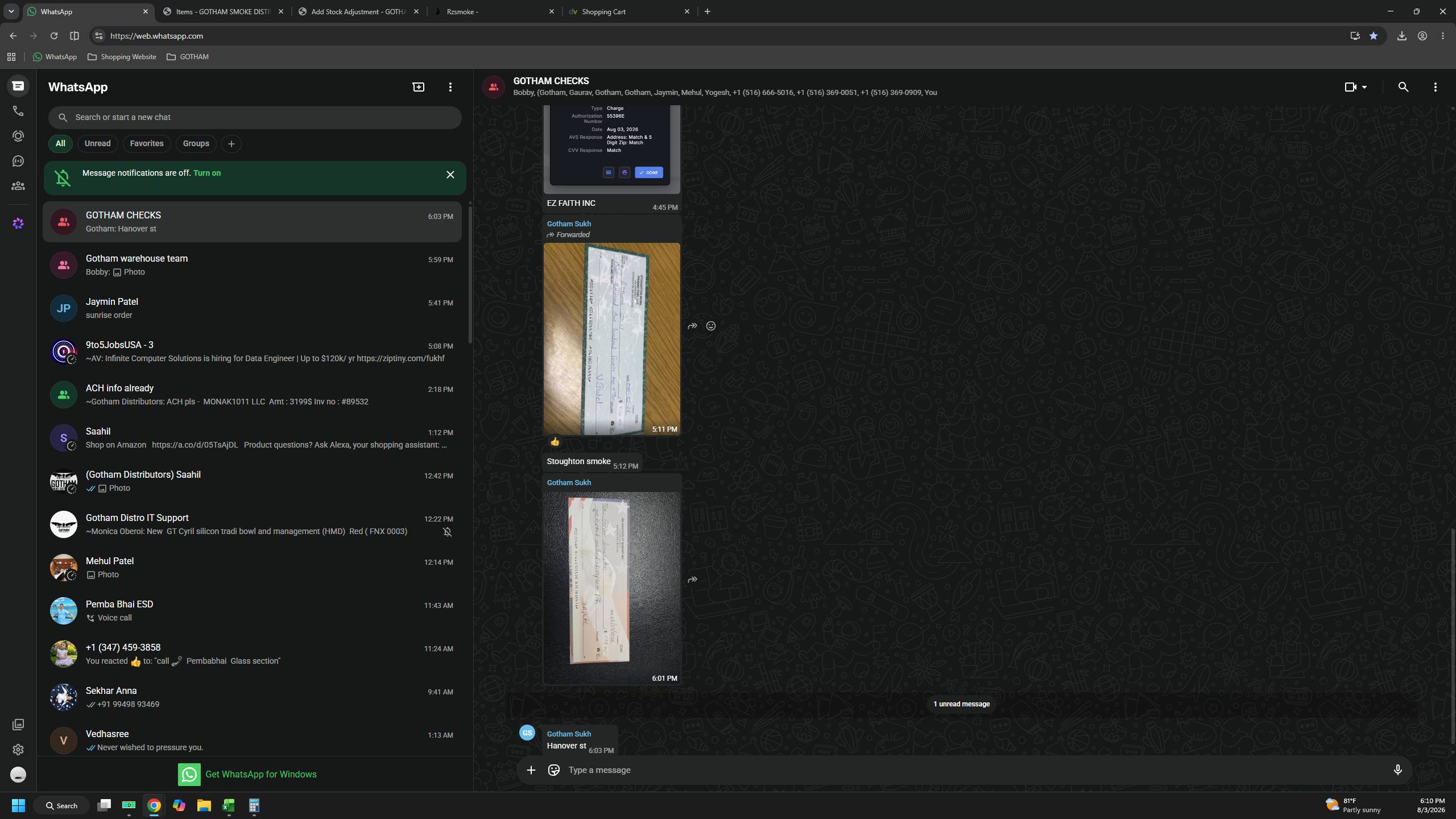The width and height of the screenshot is (1456, 819).
Task: Select the Unread chat filter
Action: 98,144
